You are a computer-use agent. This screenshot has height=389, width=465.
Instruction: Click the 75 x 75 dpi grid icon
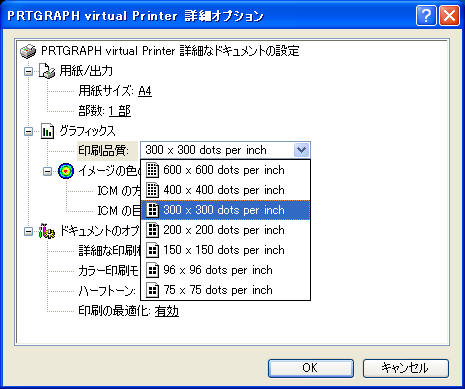pyautogui.click(x=152, y=290)
